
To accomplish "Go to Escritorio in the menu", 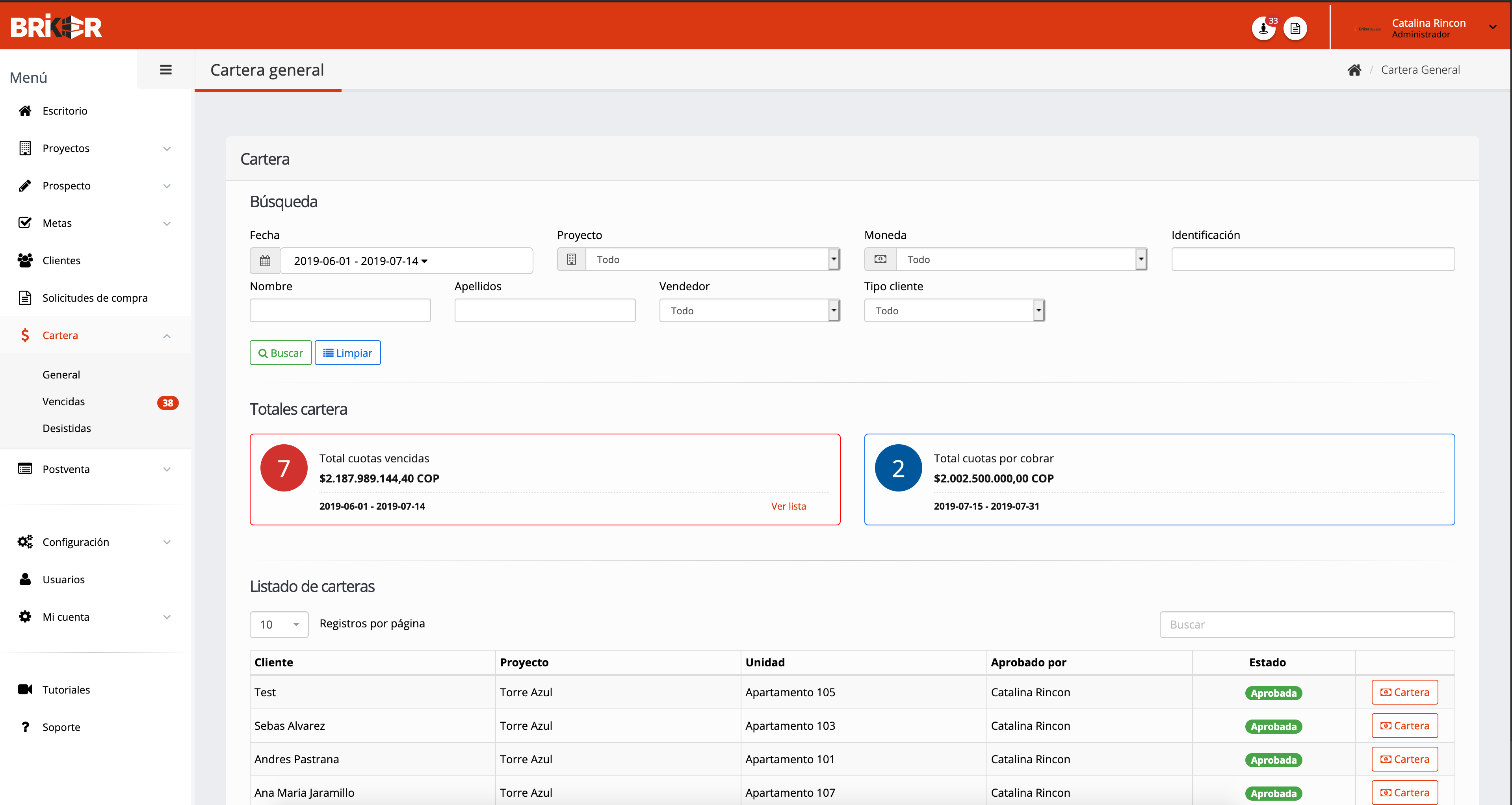I will [x=65, y=111].
